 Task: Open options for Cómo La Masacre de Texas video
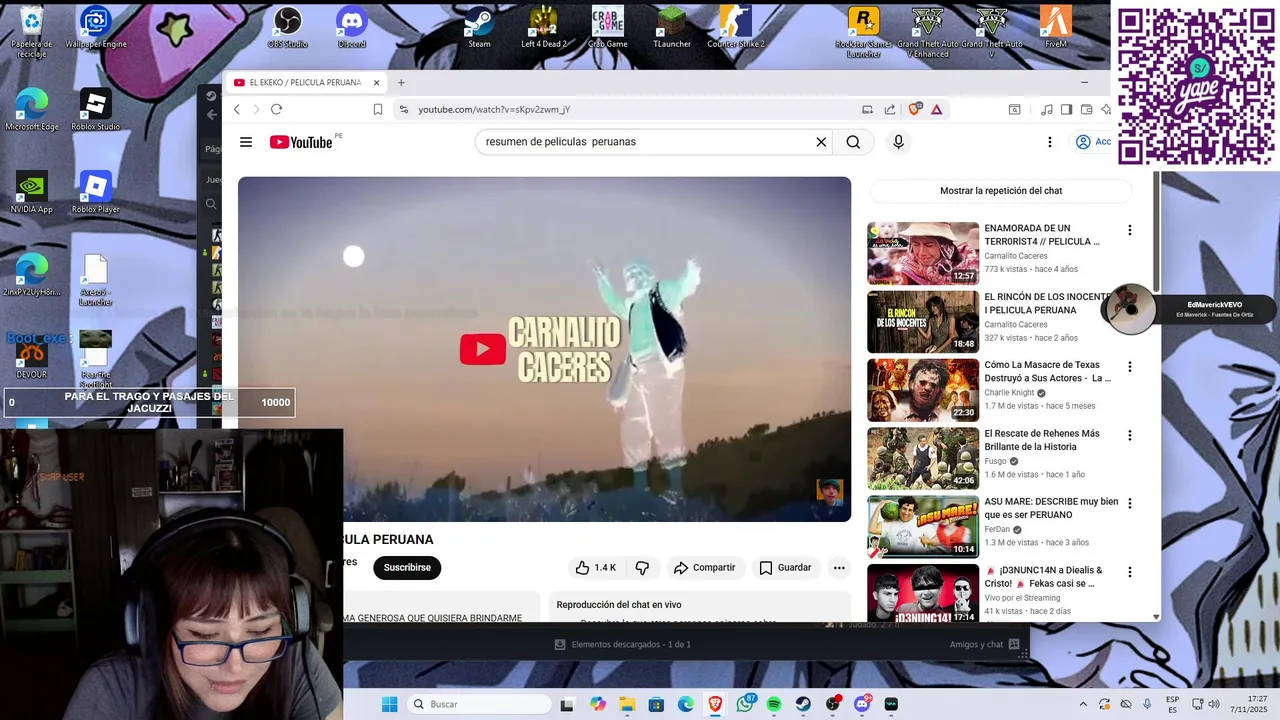point(1130,367)
